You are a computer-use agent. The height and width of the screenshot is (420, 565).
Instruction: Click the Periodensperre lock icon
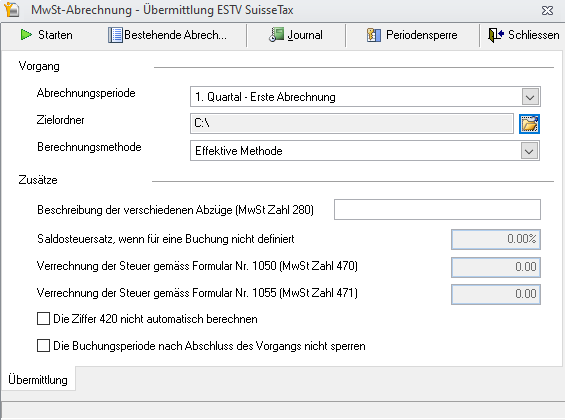(x=374, y=35)
